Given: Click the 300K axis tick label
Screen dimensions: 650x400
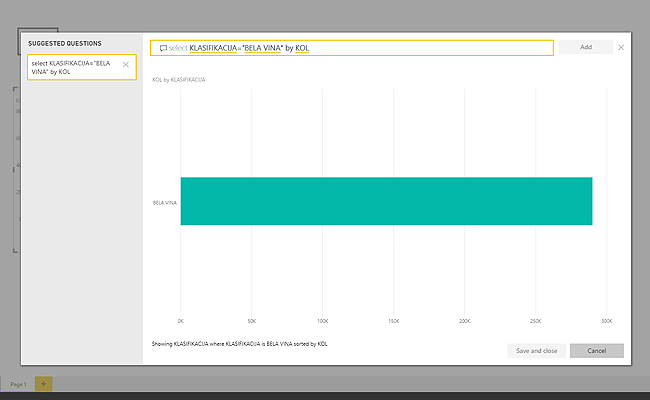Looking at the screenshot, I should 606,321.
